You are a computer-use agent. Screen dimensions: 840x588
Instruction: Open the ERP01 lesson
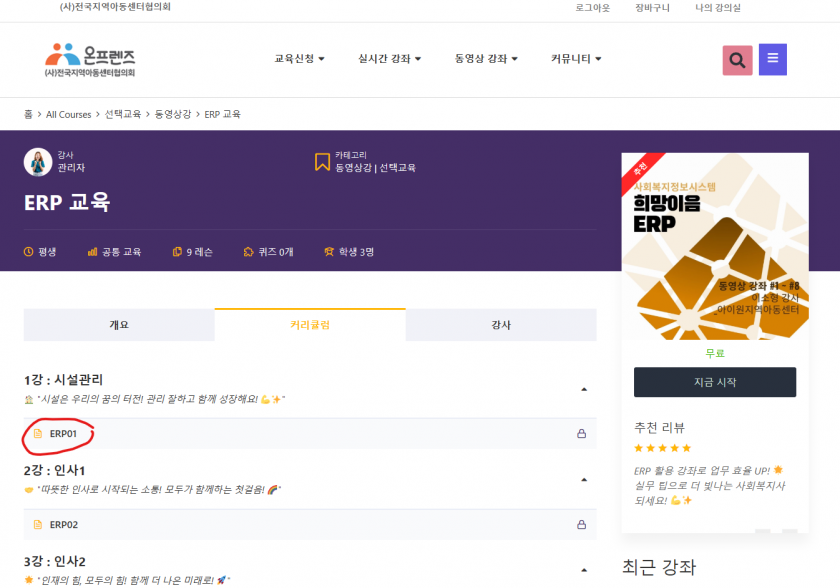pos(310,434)
